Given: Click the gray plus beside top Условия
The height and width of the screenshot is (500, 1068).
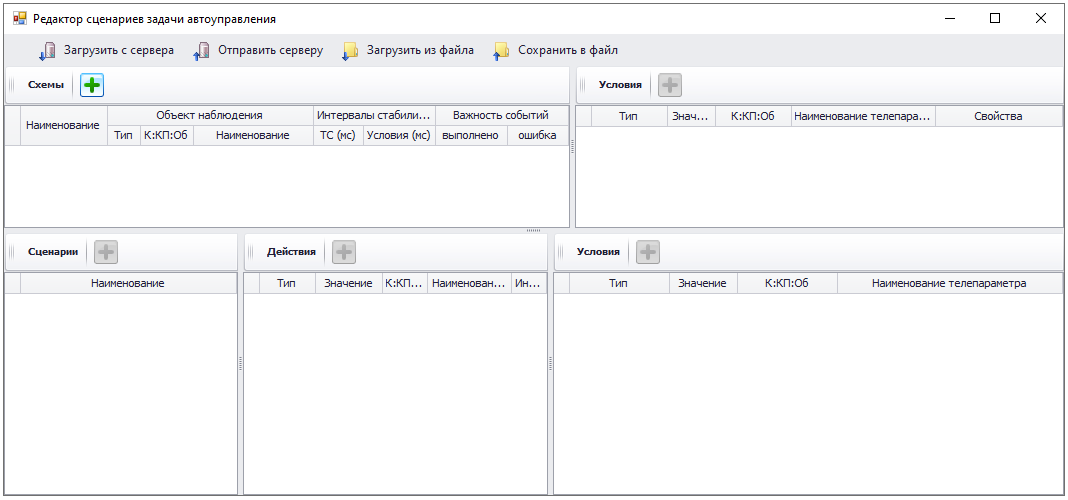Looking at the screenshot, I should tap(670, 86).
